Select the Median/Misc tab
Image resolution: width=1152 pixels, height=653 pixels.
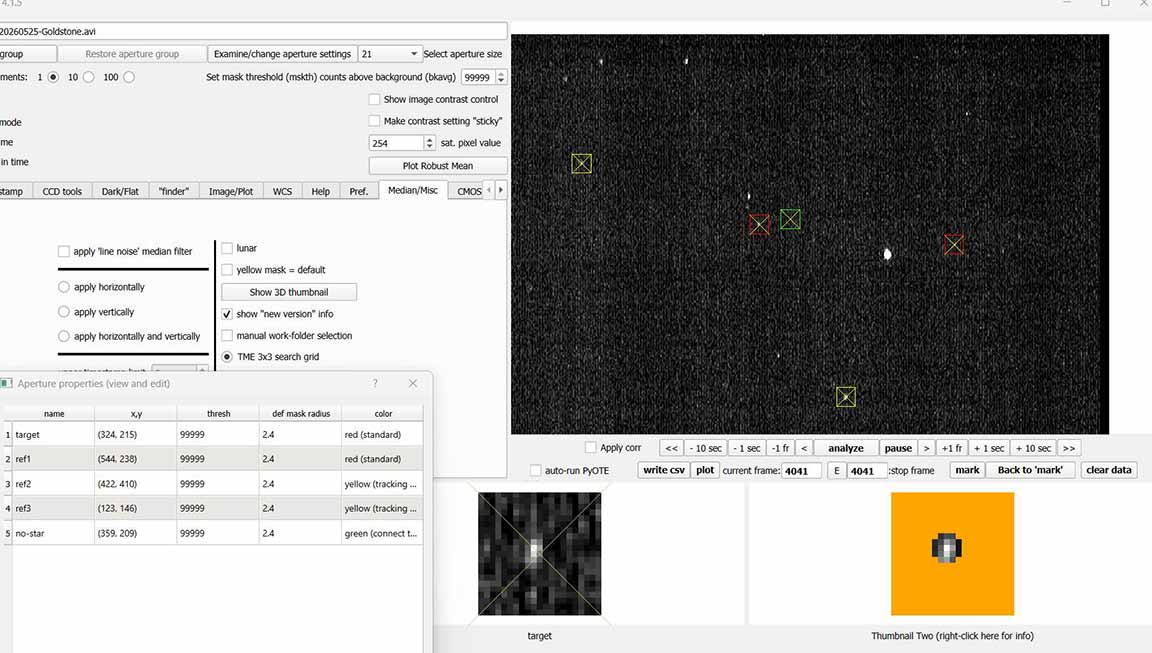click(x=413, y=190)
